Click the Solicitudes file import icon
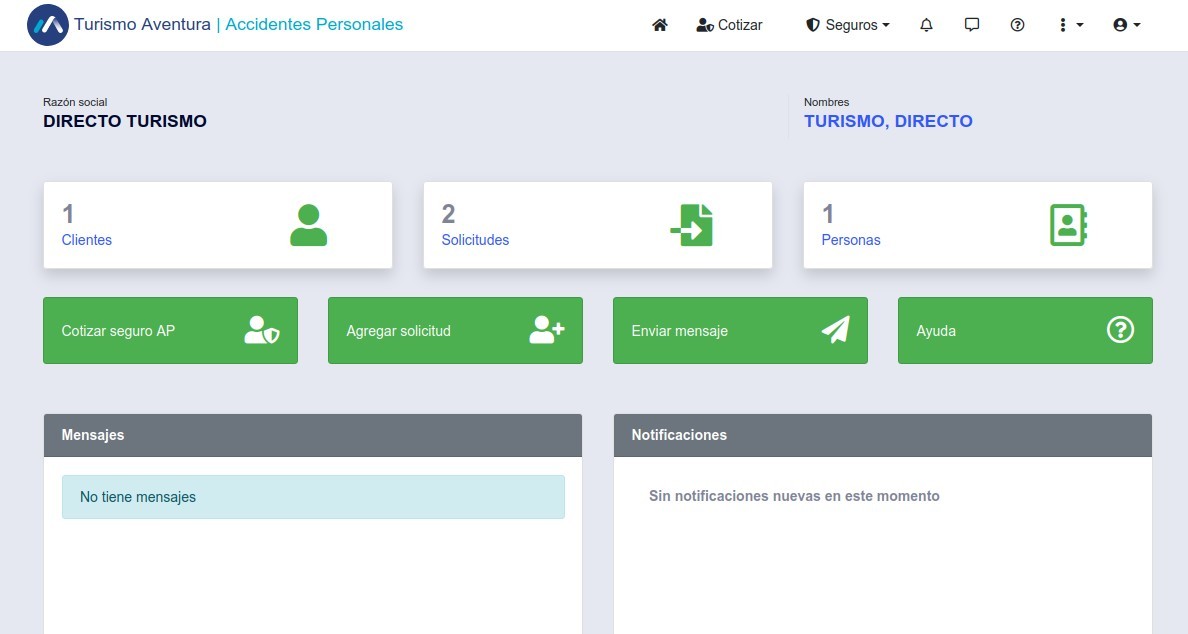Viewport: 1188px width, 634px height. point(691,225)
